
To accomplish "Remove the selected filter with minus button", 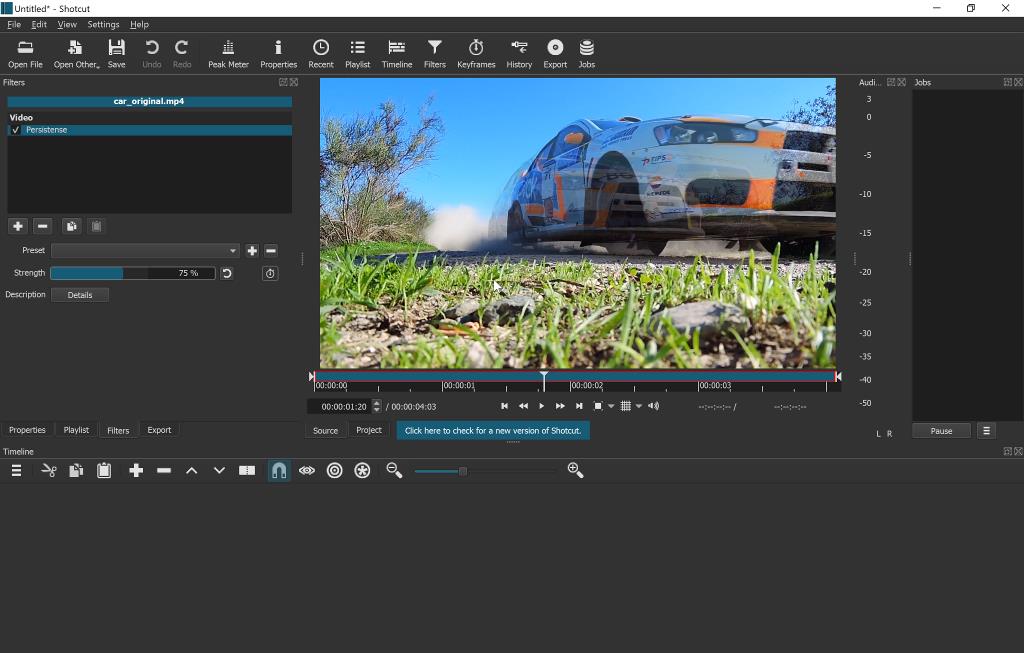I will click(x=42, y=227).
